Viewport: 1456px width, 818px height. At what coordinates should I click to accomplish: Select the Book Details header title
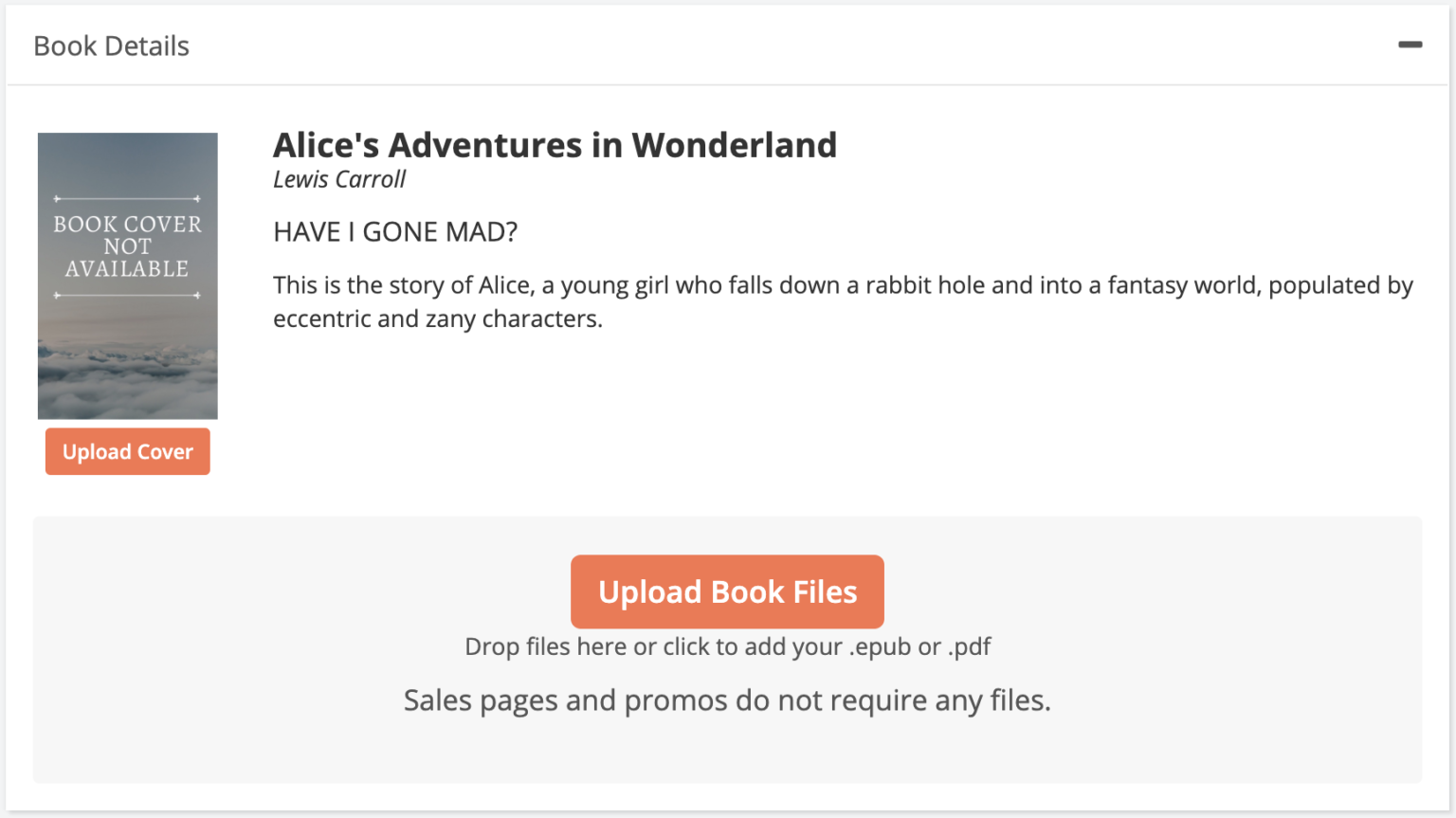coord(111,45)
